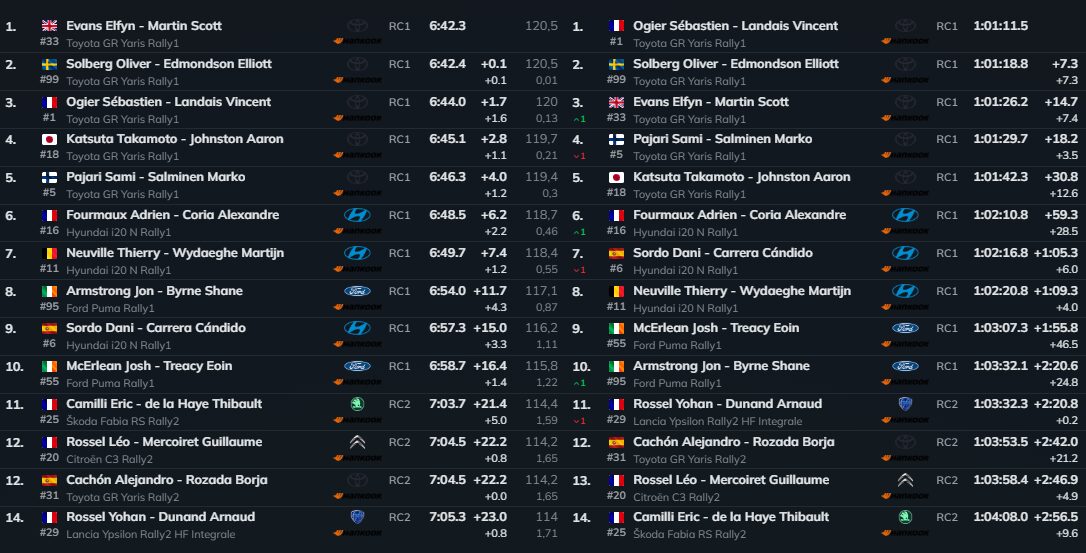Click the Lancia logo beside the 7:05.3 time
Image resolution: width=1086 pixels, height=553 pixels.
[357, 517]
